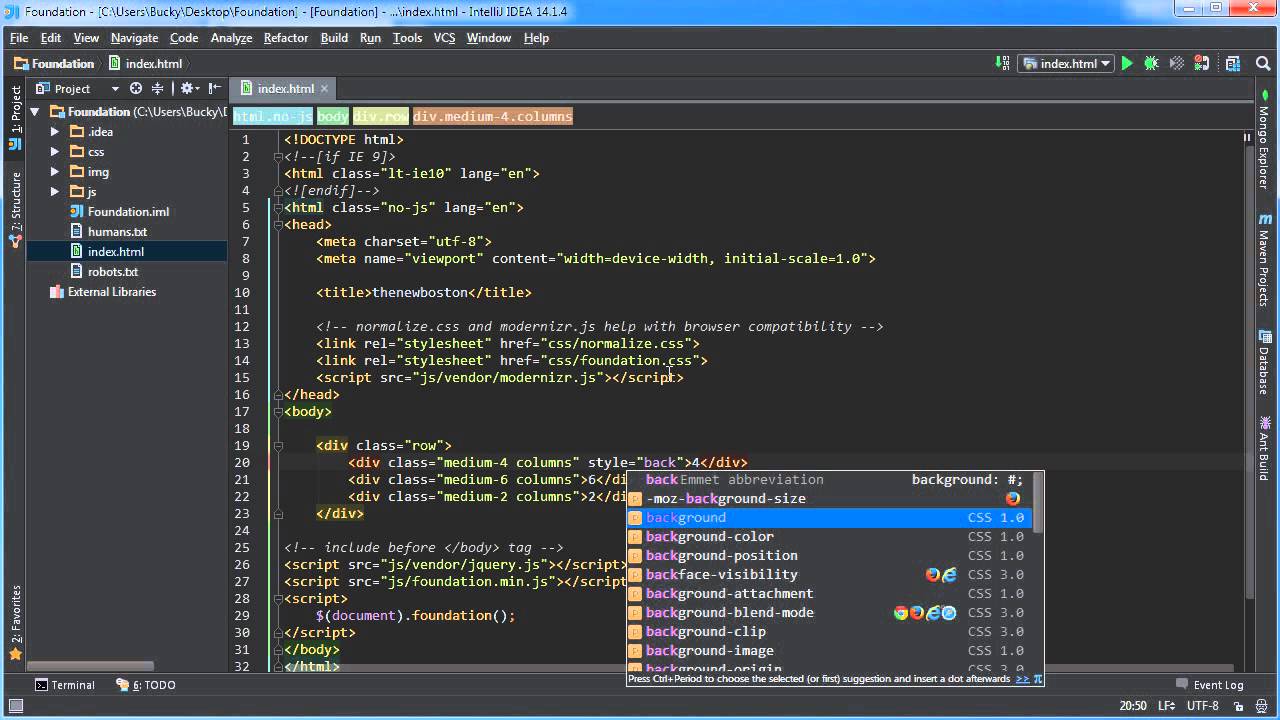Expand the .idea folder
1280x720 pixels.
click(55, 132)
